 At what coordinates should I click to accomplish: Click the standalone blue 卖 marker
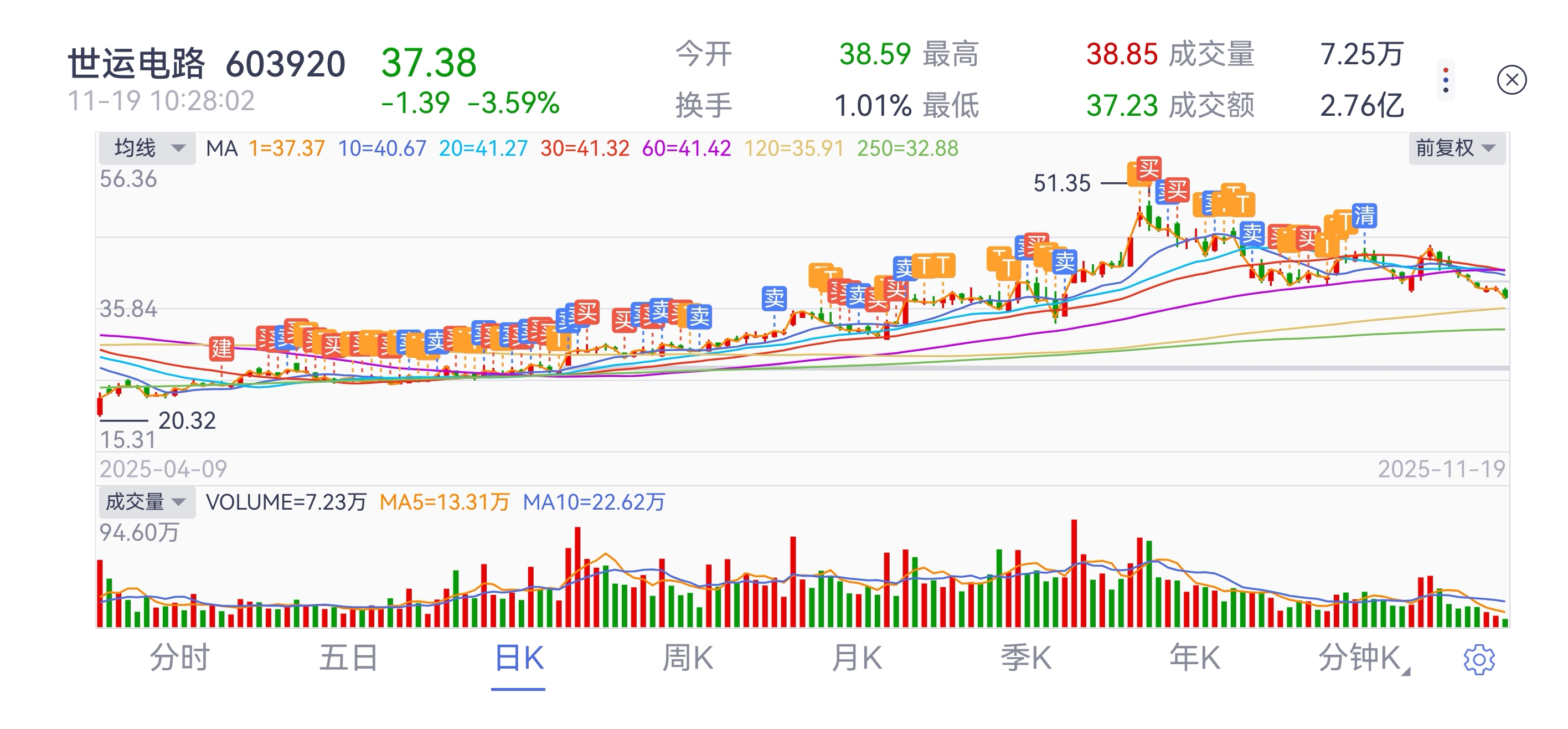click(x=774, y=299)
